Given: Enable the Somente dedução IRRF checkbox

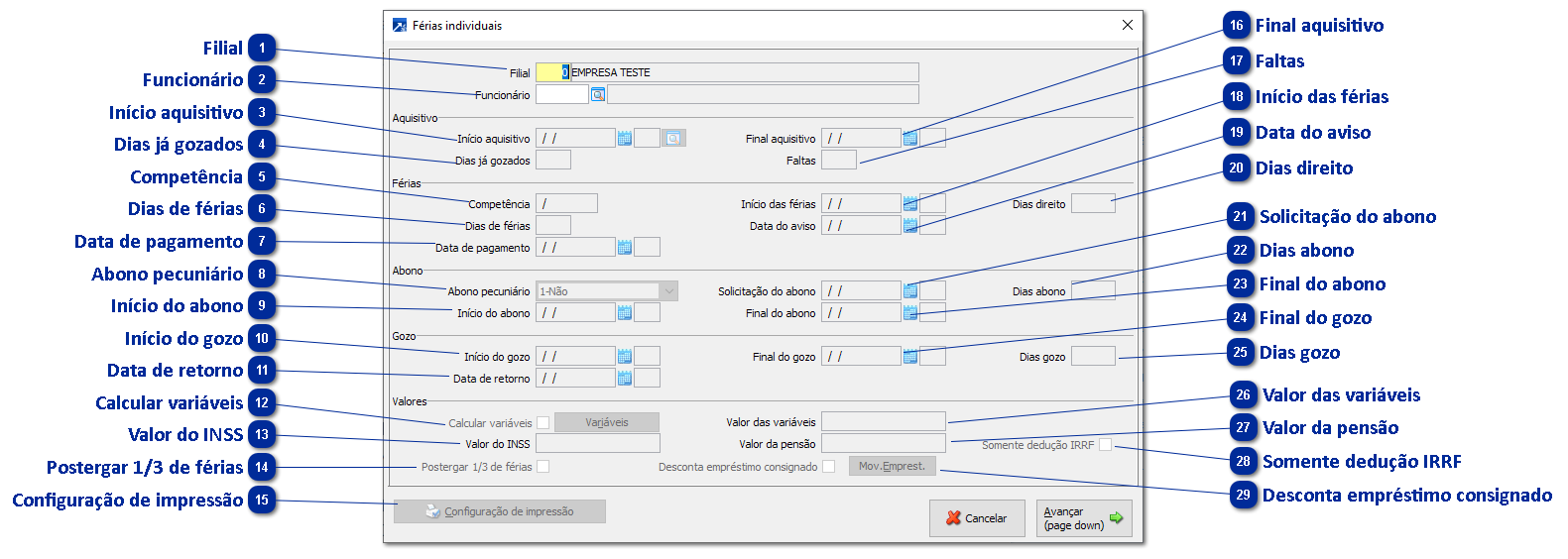Looking at the screenshot, I should (x=1105, y=445).
